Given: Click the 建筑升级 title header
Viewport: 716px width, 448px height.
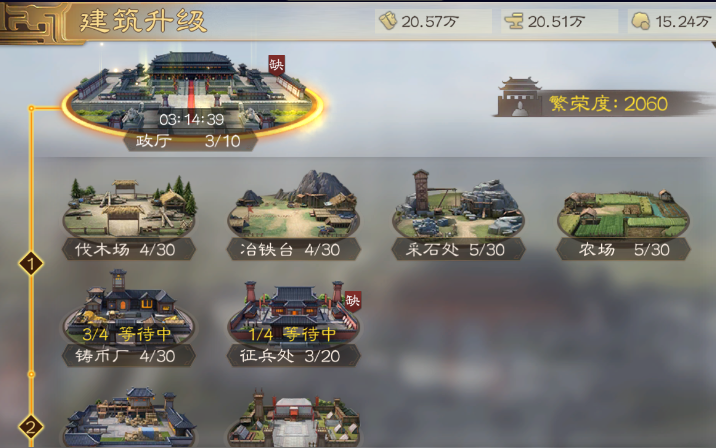Looking at the screenshot, I should tap(143, 21).
